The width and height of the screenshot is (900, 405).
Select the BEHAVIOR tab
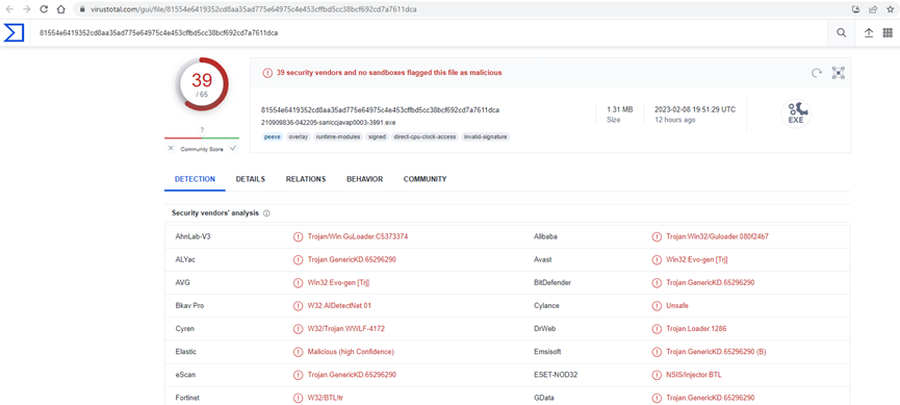(364, 179)
